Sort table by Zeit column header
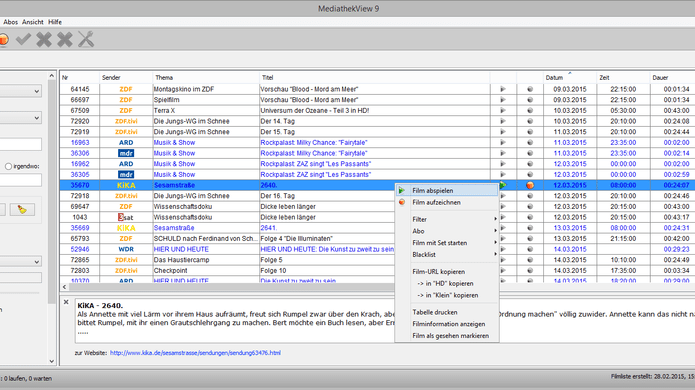 (x=624, y=78)
